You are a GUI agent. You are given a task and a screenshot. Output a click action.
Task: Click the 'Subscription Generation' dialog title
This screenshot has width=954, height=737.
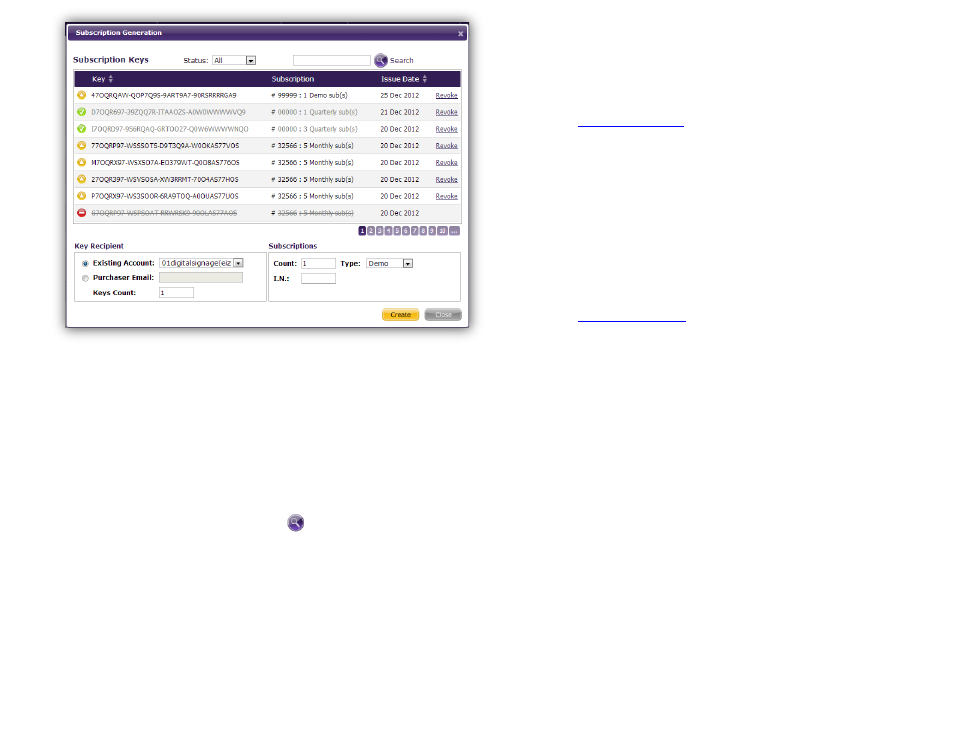coord(119,33)
